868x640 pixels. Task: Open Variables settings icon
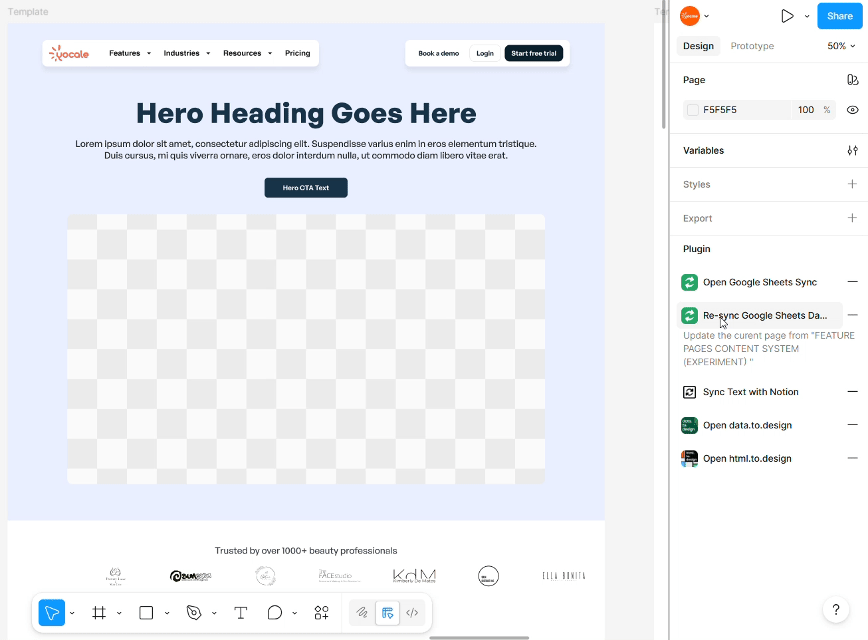coord(852,151)
